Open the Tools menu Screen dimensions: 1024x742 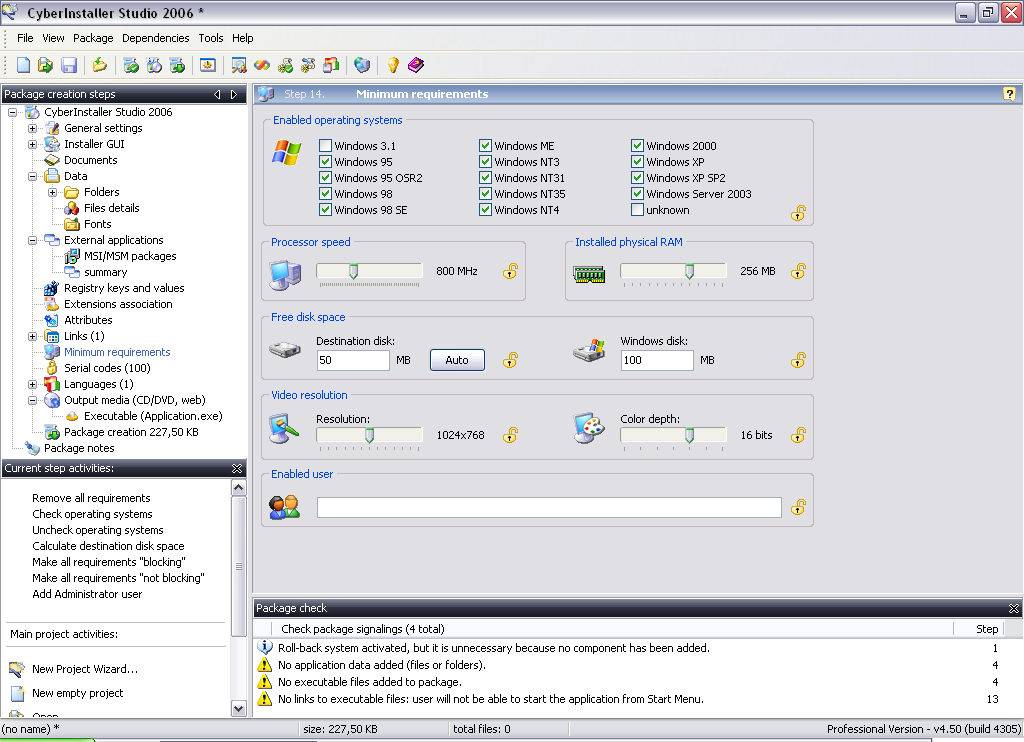211,38
